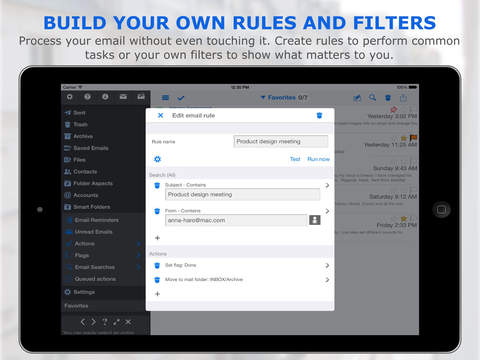Open search with the magnifier icon
This screenshot has height=360, width=480.
pyautogui.click(x=372, y=97)
